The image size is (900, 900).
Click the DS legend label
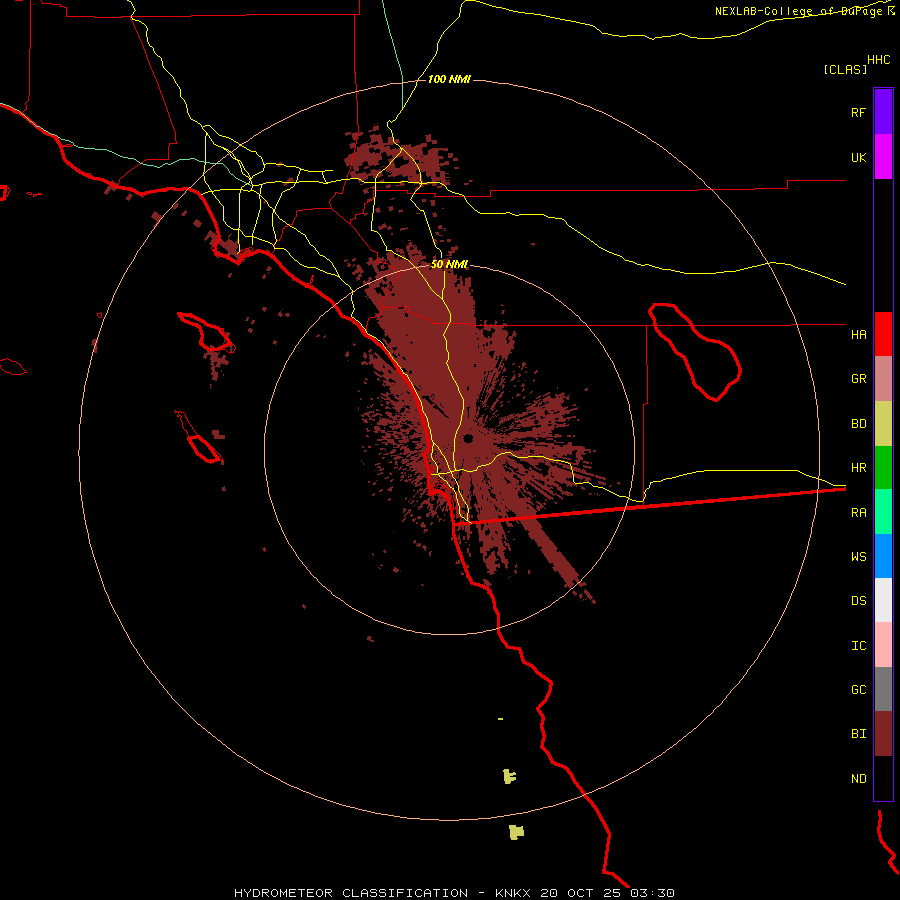point(858,601)
